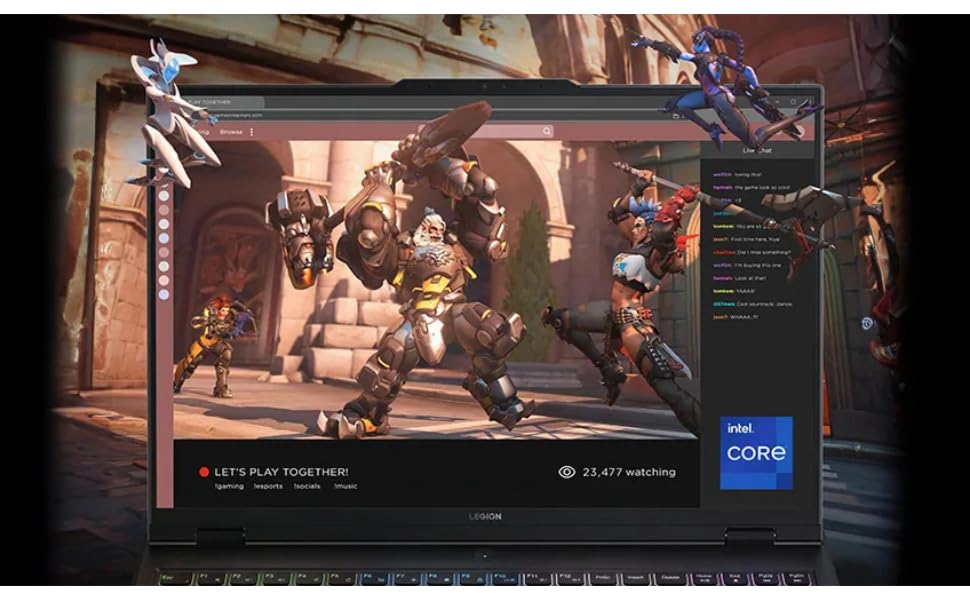
Task: Open the !music tag
Action: click(346, 486)
